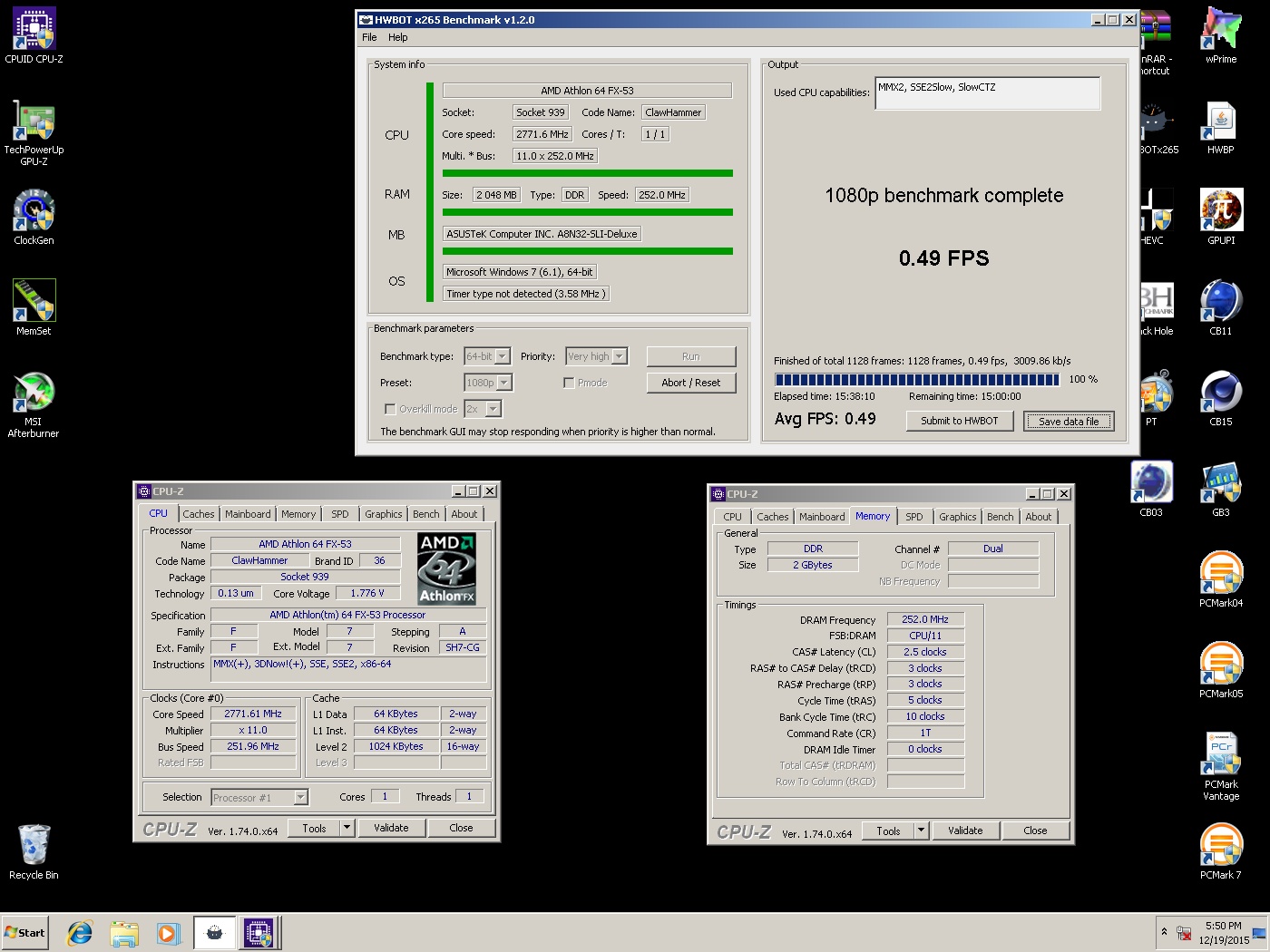This screenshot has height=952, width=1270.
Task: Click the Abort / Reset button
Action: pyautogui.click(x=691, y=383)
